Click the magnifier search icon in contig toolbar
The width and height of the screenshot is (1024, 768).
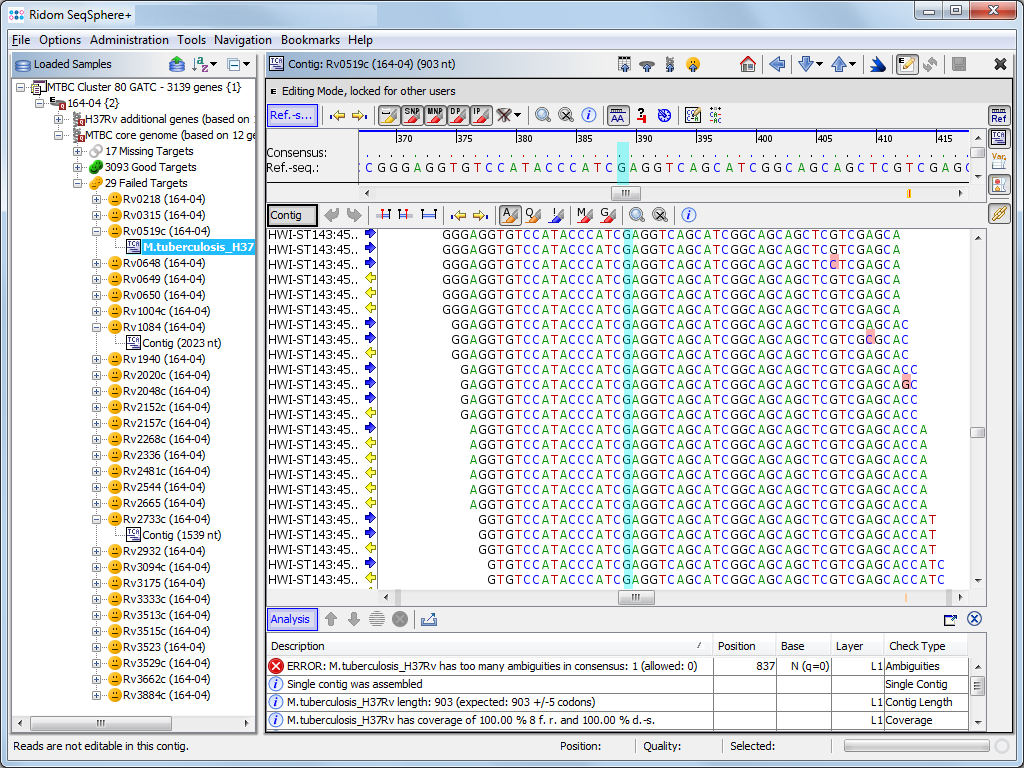[x=636, y=215]
